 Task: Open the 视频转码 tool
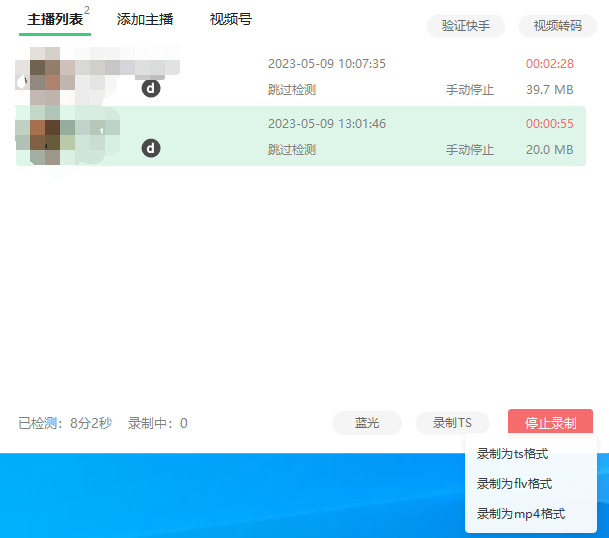[557, 26]
